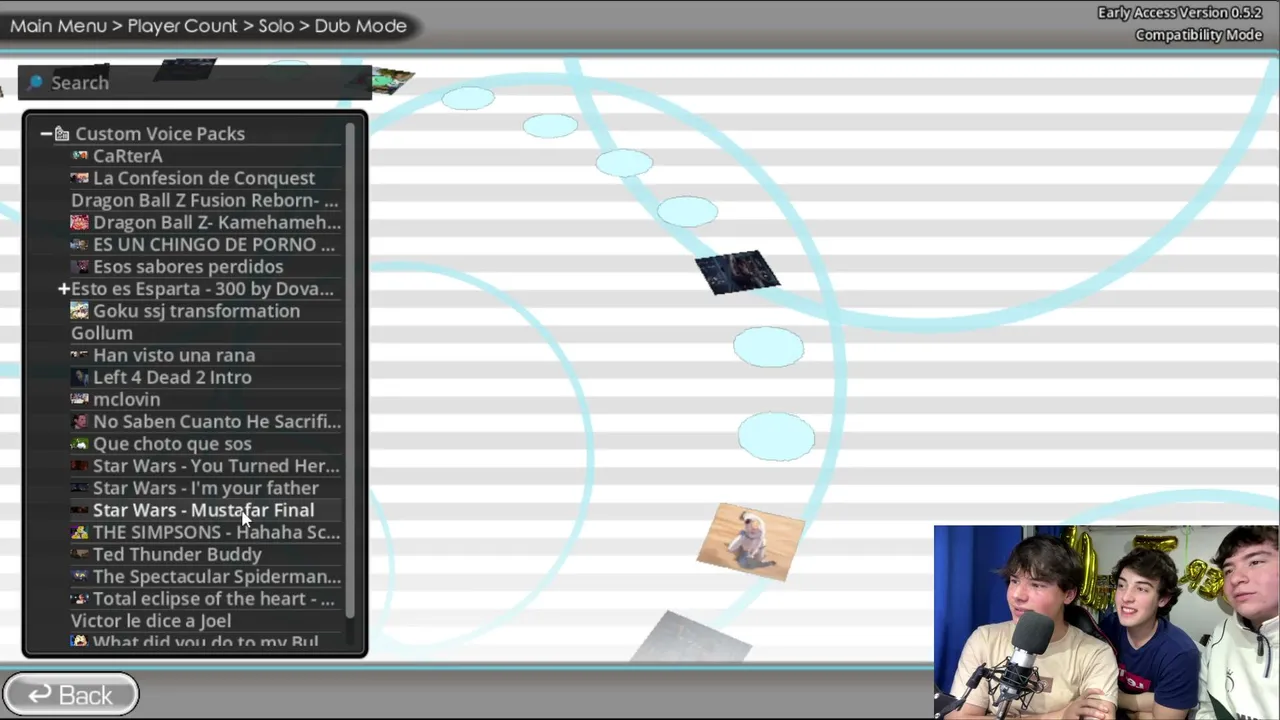Select the Dragon Ball Z Fusion Reborn pack
The width and height of the screenshot is (1280, 720).
click(205, 200)
